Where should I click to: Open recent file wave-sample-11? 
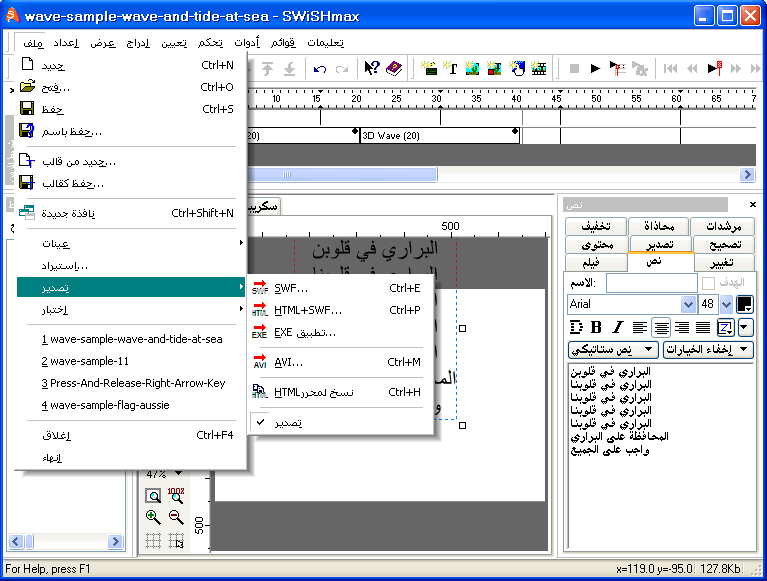point(131,361)
